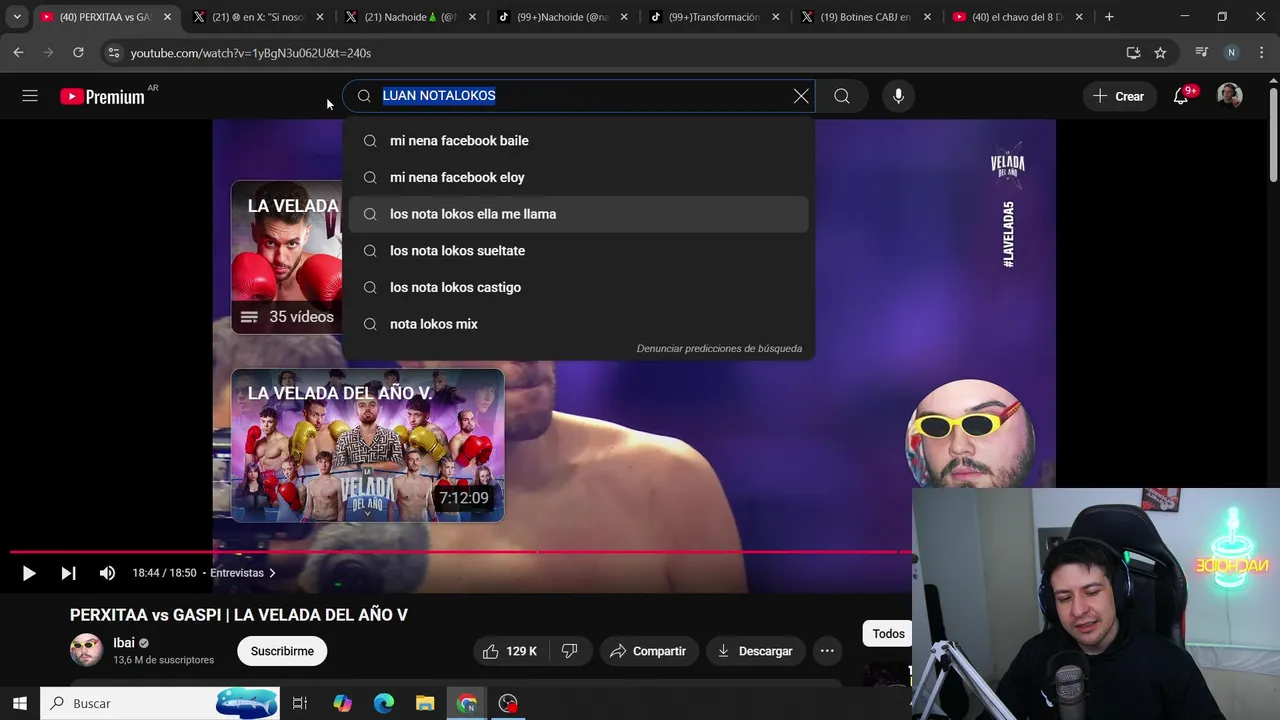The height and width of the screenshot is (720, 1280).
Task: Open Microsoft Edge from the taskbar
Action: [x=384, y=703]
